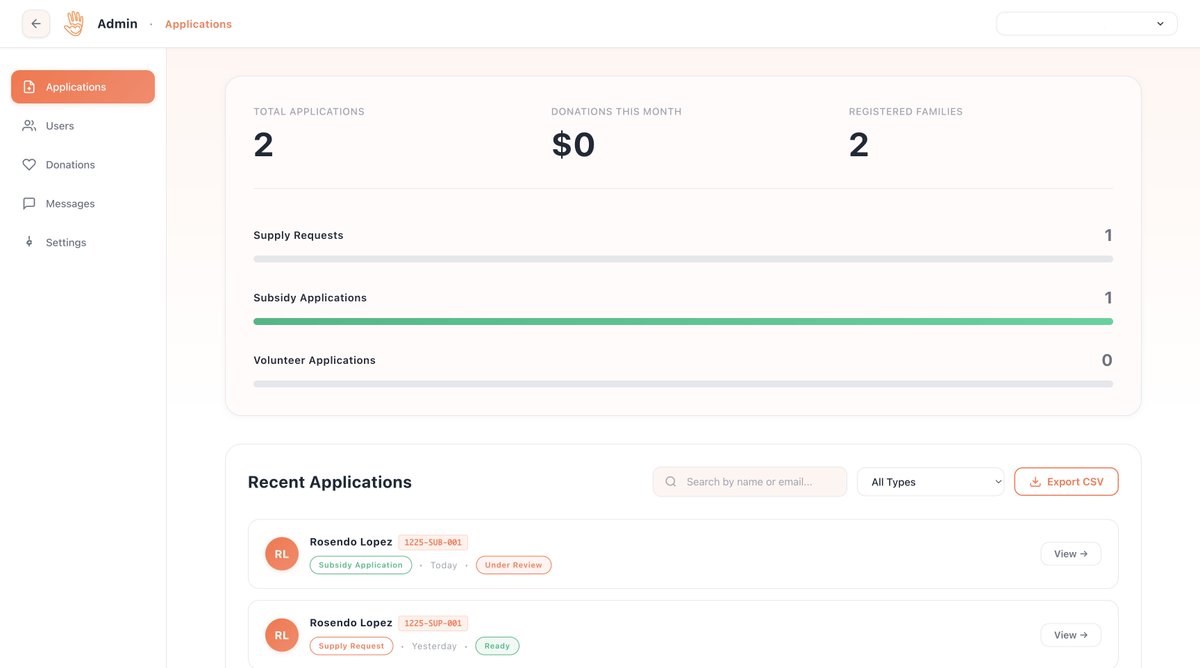
Task: Click the green Subsidy Applications progress bar
Action: pos(683,321)
